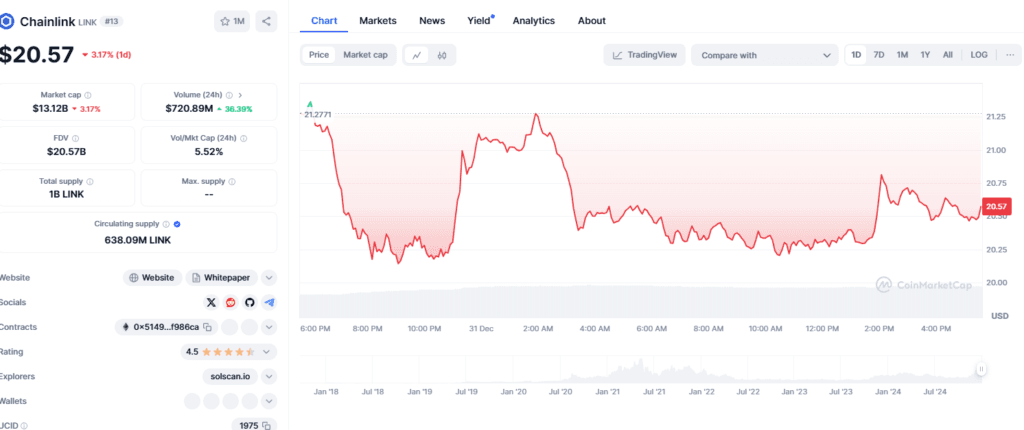The image size is (1024, 430).
Task: Toggle the LOG scale option
Action: 979,55
